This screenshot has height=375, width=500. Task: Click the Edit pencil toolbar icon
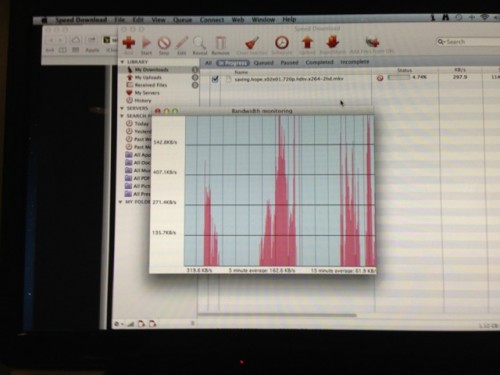pos(182,43)
